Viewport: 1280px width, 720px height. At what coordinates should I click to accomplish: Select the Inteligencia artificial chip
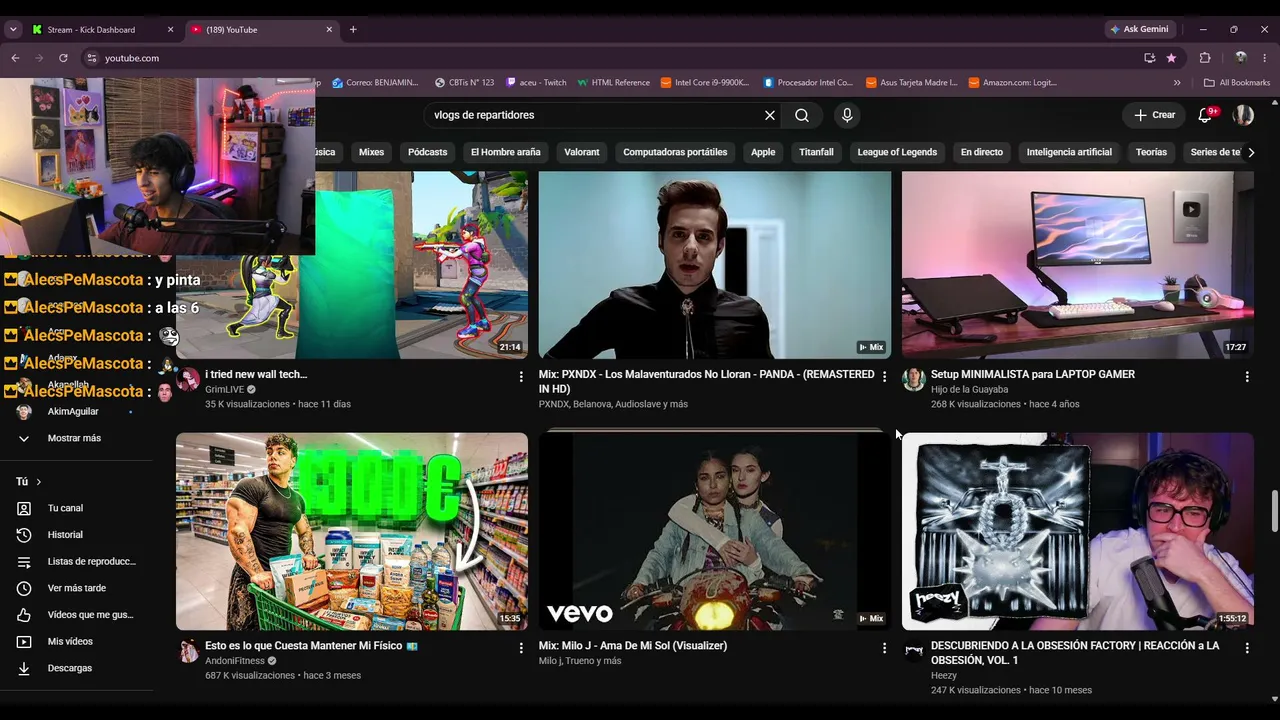pyautogui.click(x=1069, y=152)
